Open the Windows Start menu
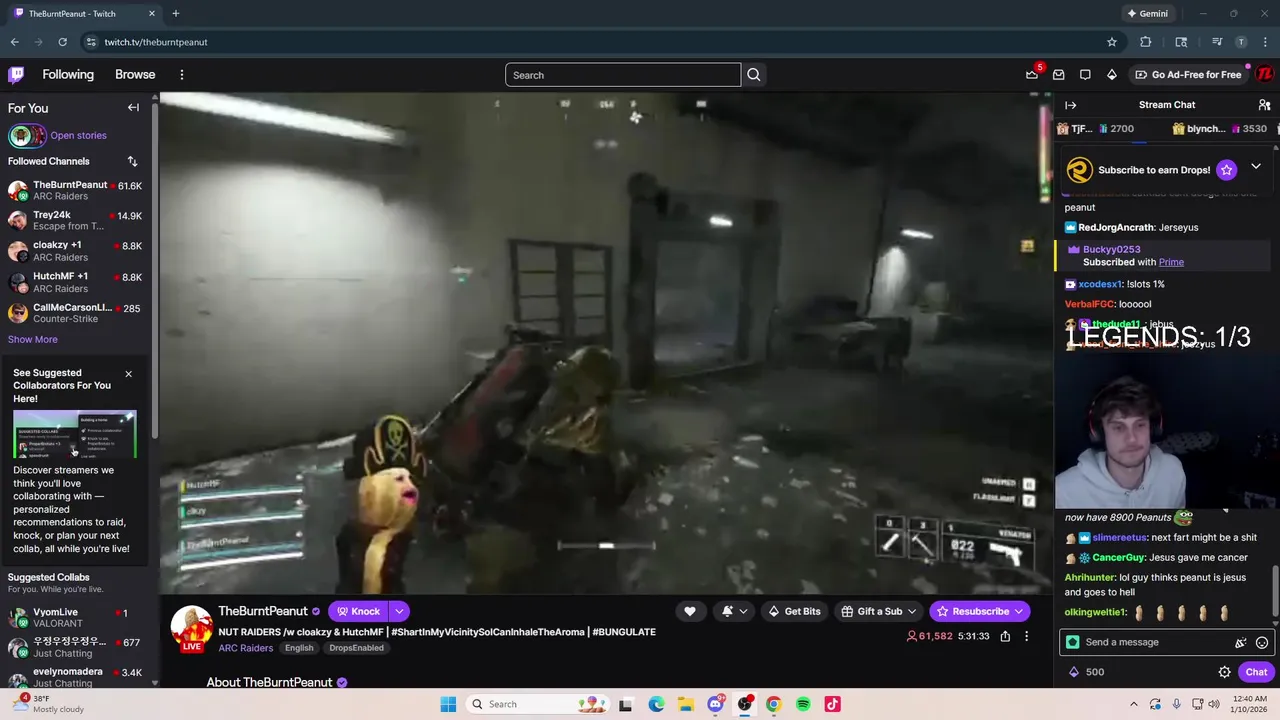 click(x=448, y=704)
